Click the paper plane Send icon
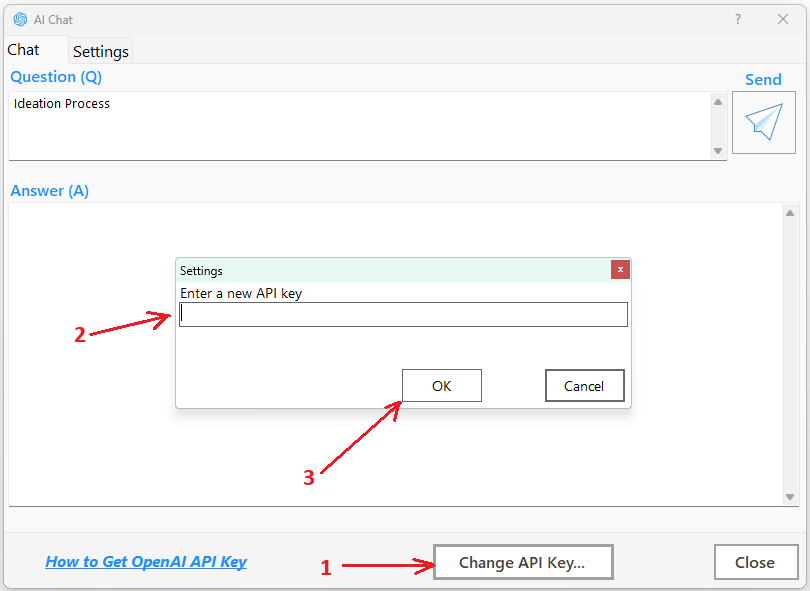 [x=763, y=122]
